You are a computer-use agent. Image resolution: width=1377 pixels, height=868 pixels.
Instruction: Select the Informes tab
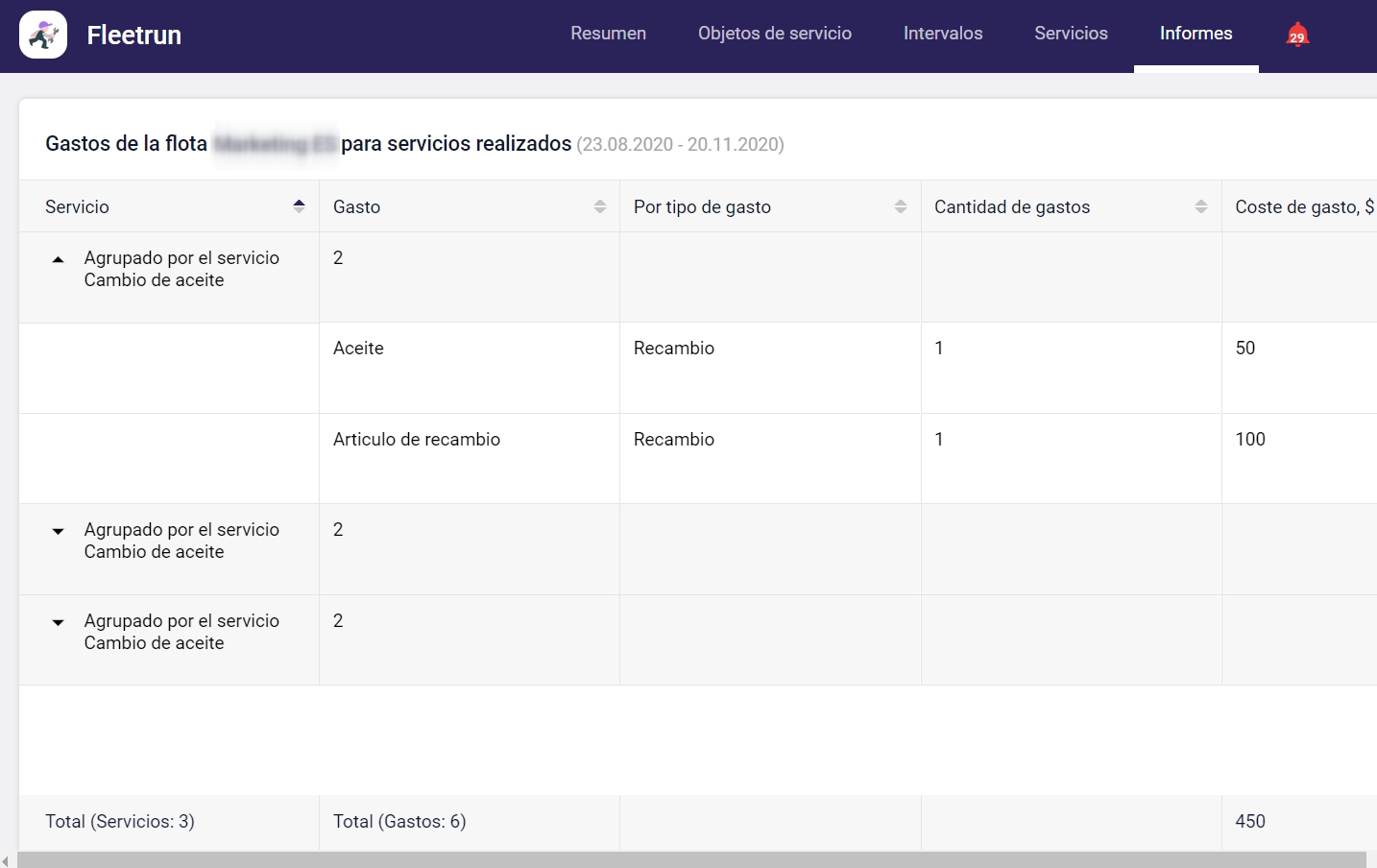(x=1196, y=34)
